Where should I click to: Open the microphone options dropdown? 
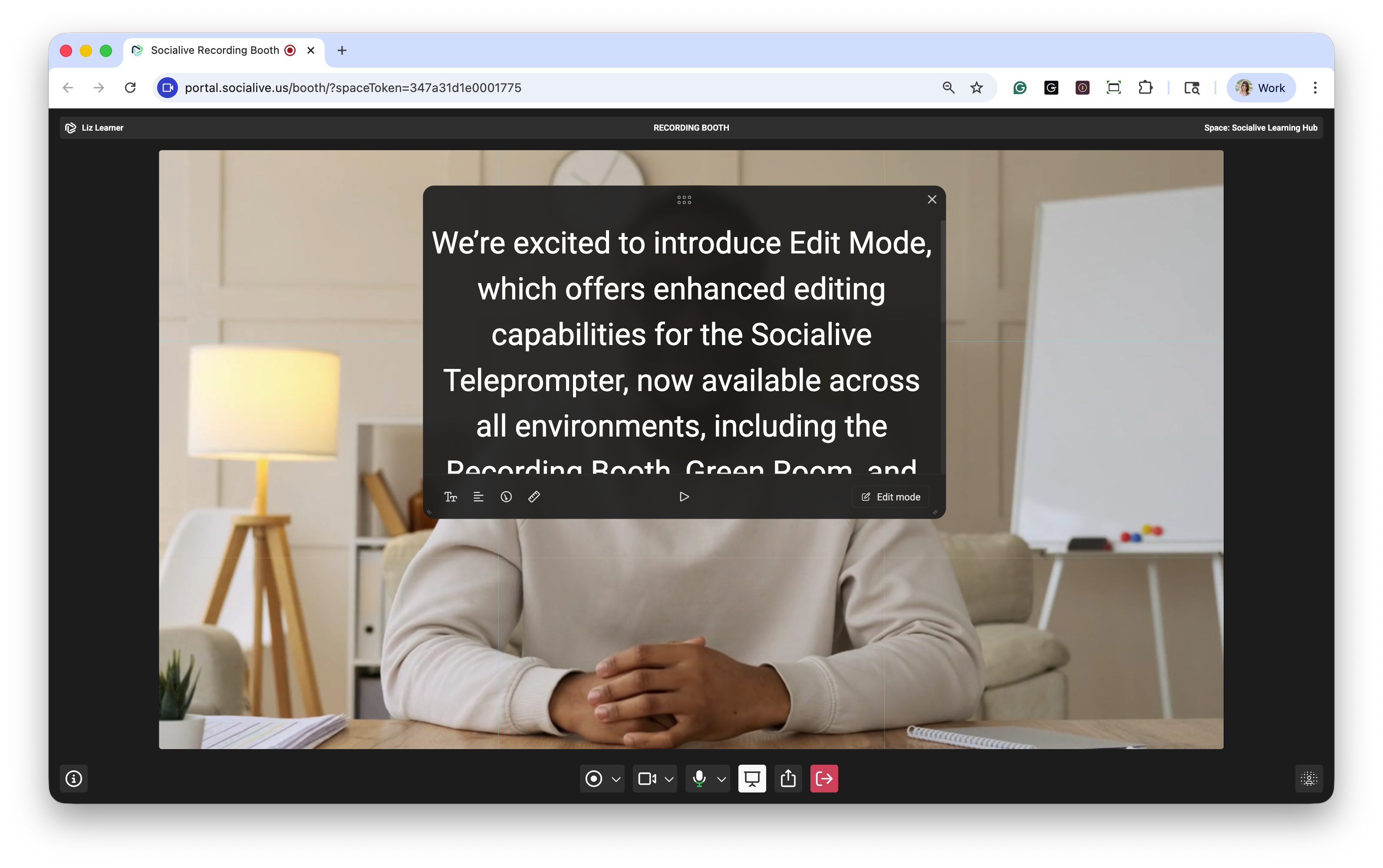coord(721,779)
